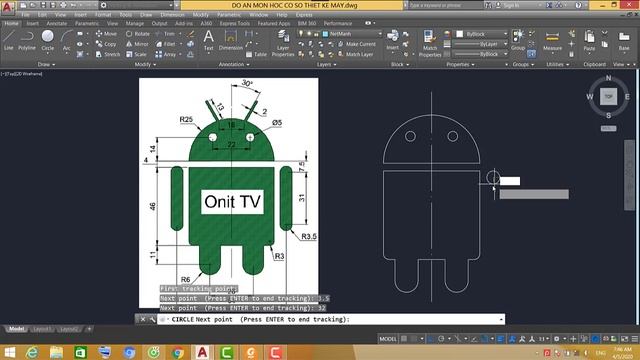The image size is (640, 360).
Task: Switch to the Express Tools ribbon tab
Action: pyautogui.click(x=234, y=23)
